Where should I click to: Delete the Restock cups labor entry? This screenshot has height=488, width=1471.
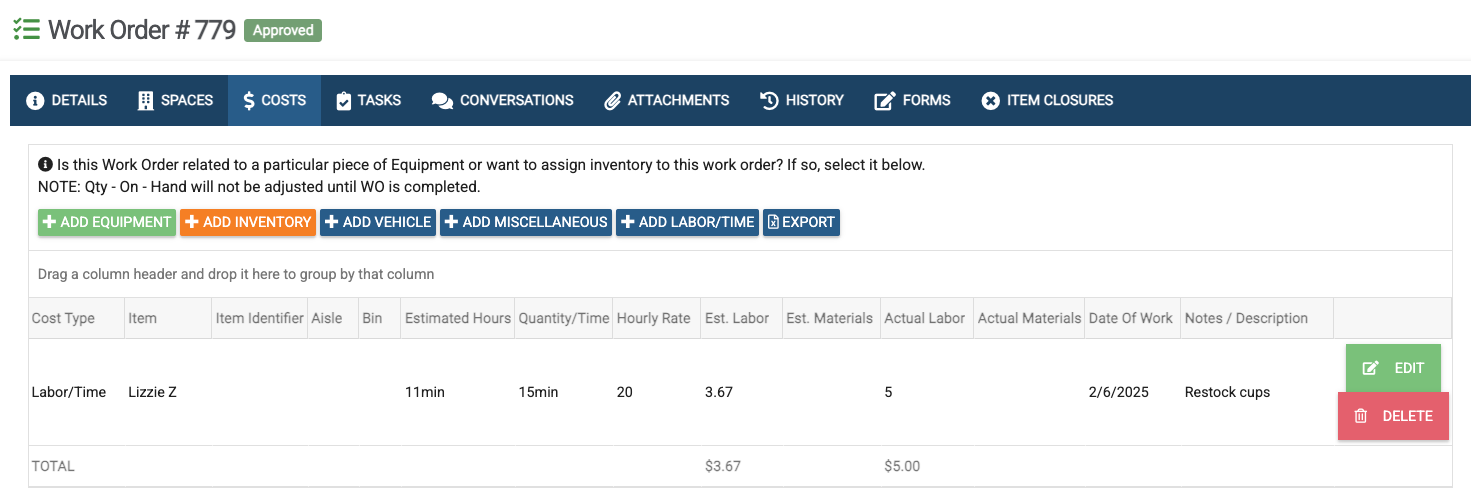click(1392, 416)
